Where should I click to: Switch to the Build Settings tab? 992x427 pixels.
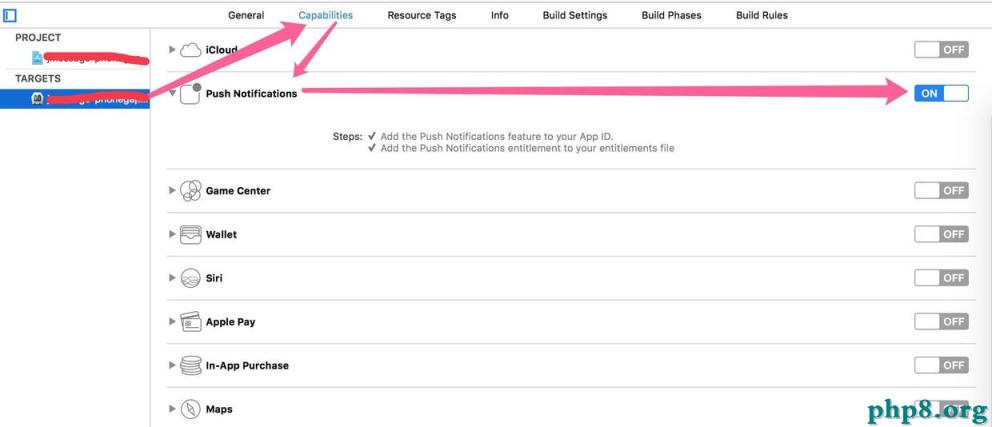tap(575, 15)
